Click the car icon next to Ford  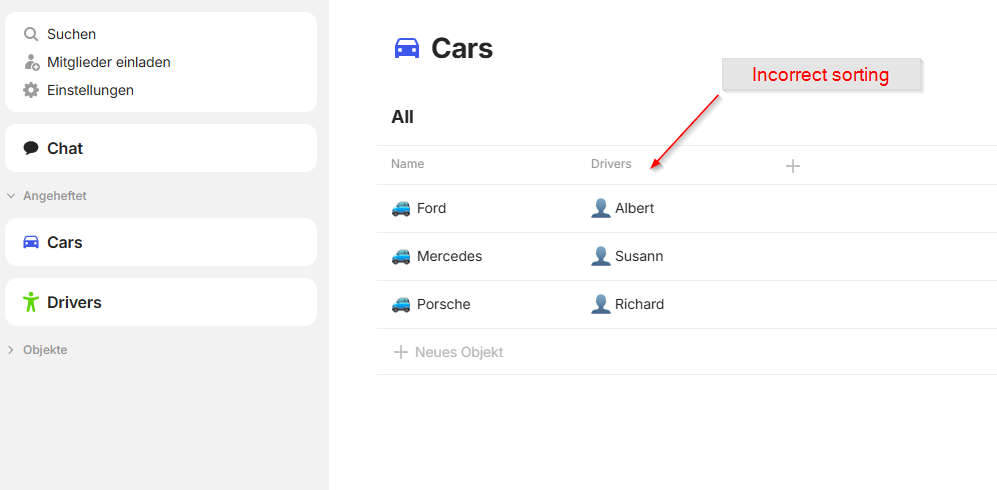[x=401, y=208]
